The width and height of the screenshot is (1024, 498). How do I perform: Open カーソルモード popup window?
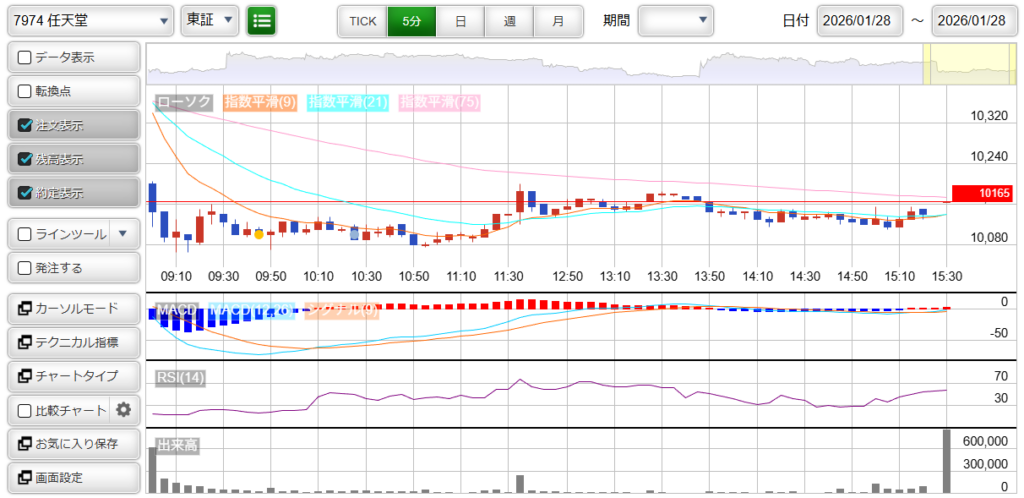[72, 308]
